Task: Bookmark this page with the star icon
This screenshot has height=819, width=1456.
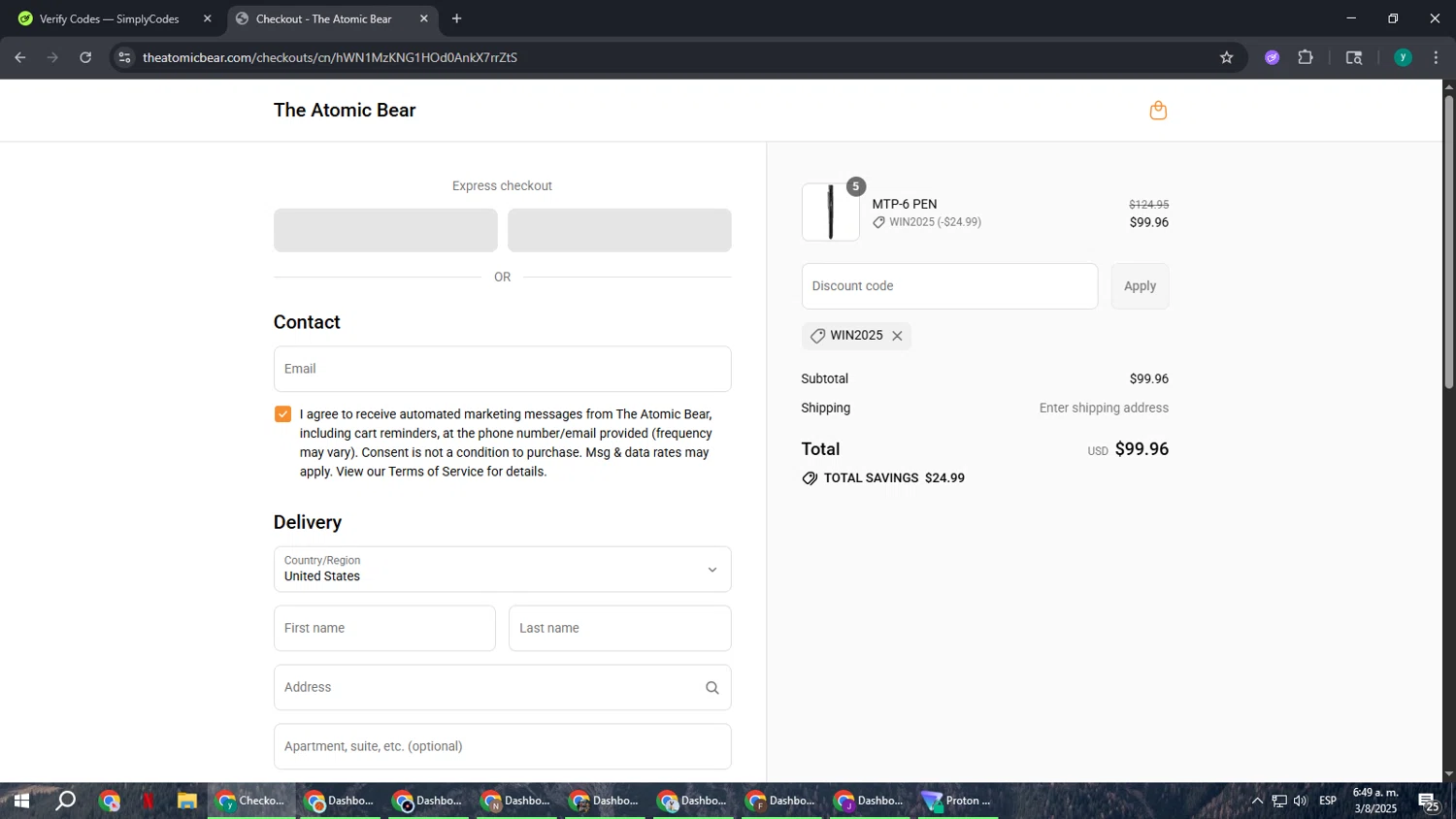Action: (x=1227, y=57)
